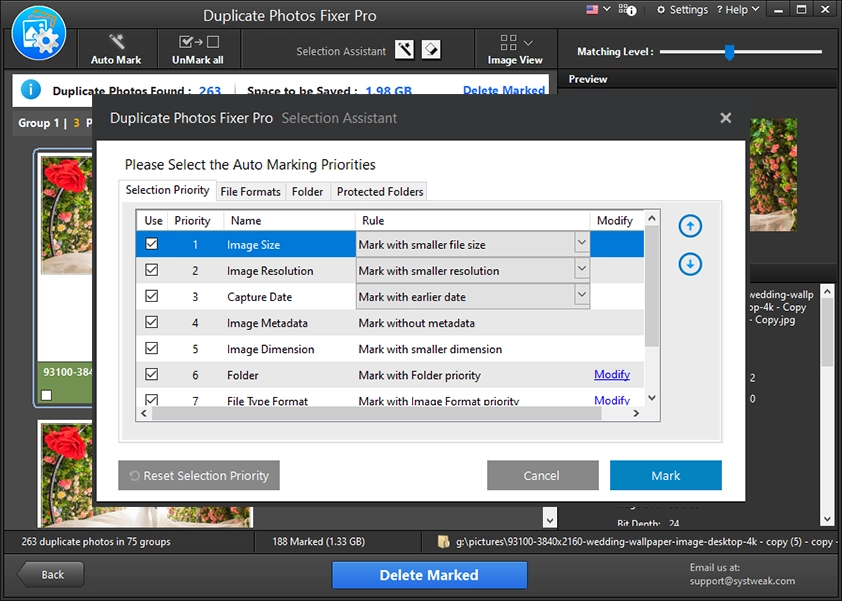Click the blue info icon near Duplicate Photos Found
This screenshot has width=842, height=601.
pos(31,90)
